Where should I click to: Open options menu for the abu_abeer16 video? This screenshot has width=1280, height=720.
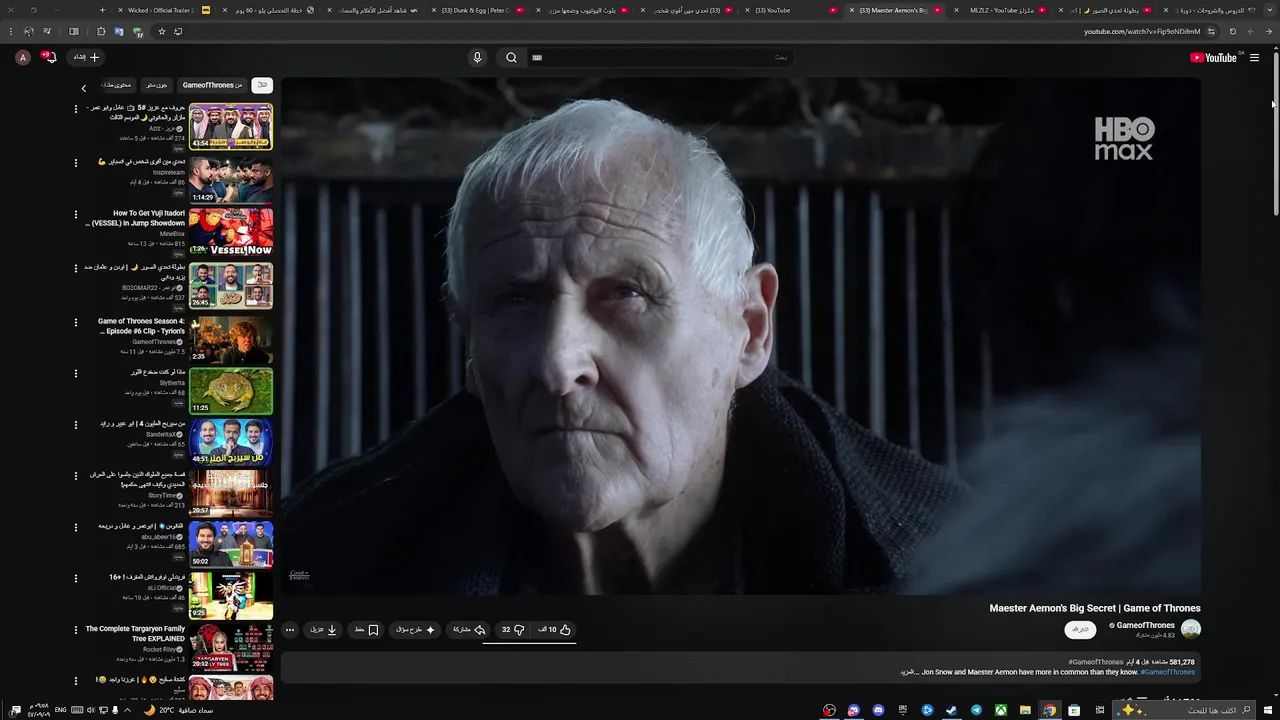point(76,527)
